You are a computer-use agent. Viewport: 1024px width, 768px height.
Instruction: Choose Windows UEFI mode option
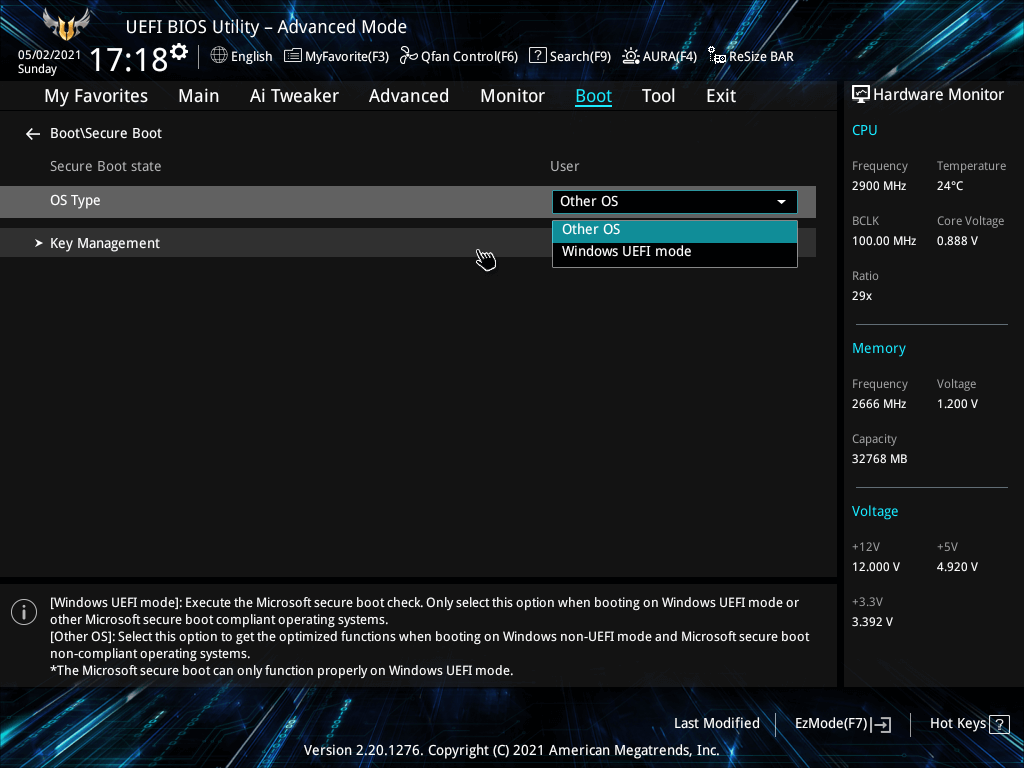coord(675,252)
